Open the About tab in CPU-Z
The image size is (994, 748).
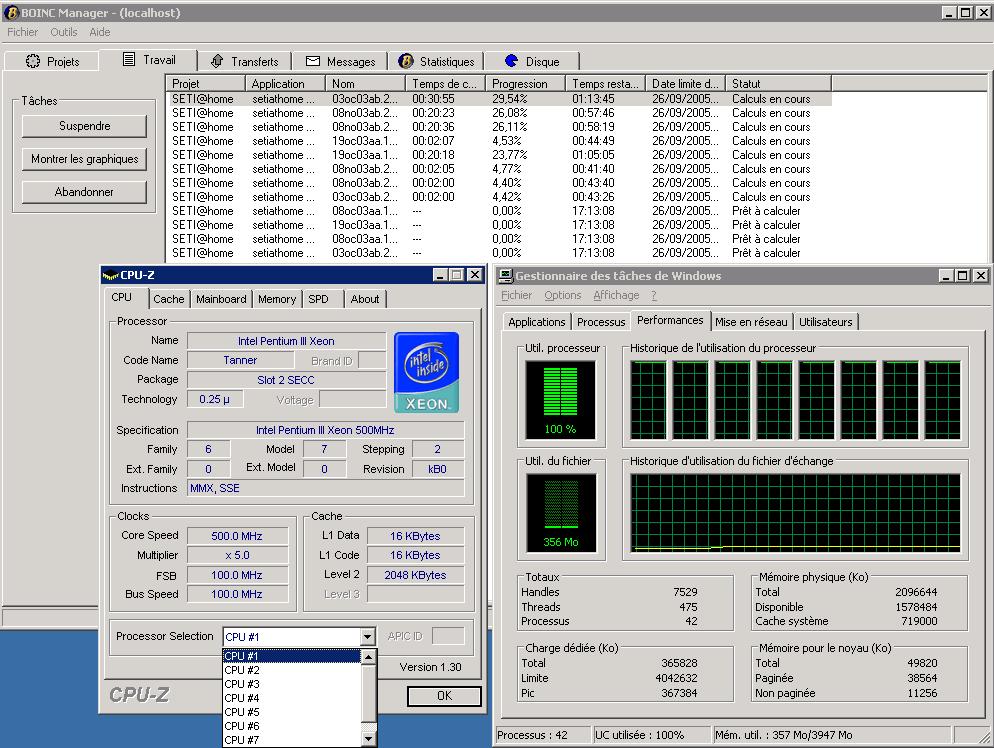(365, 299)
